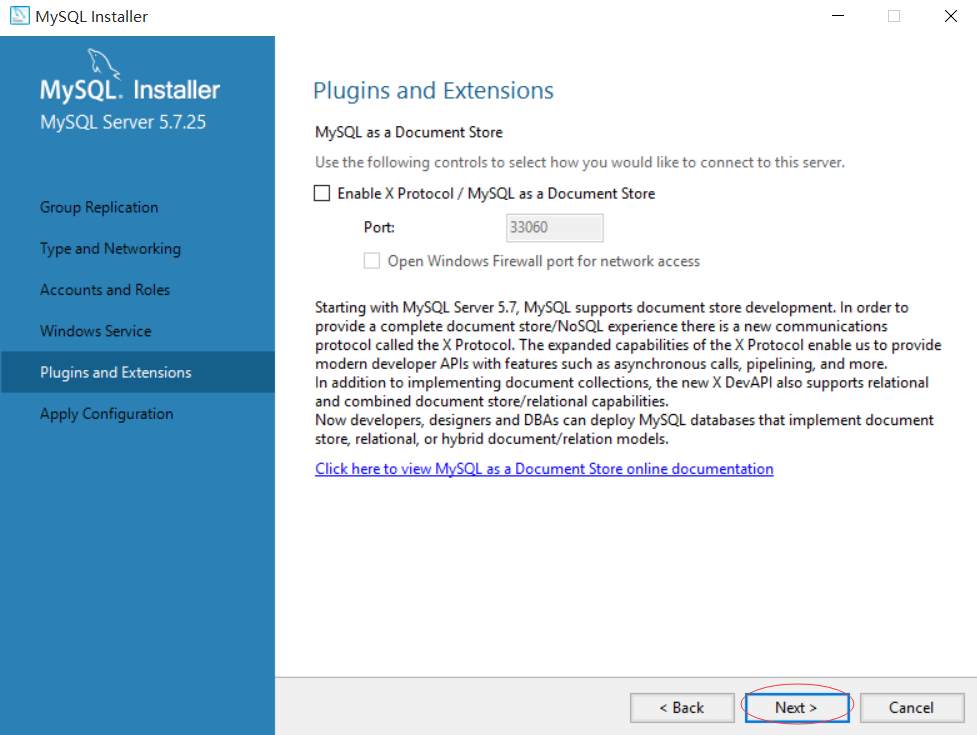Image resolution: width=977 pixels, height=735 pixels.
Task: Click the Port 33060 input field
Action: click(555, 227)
